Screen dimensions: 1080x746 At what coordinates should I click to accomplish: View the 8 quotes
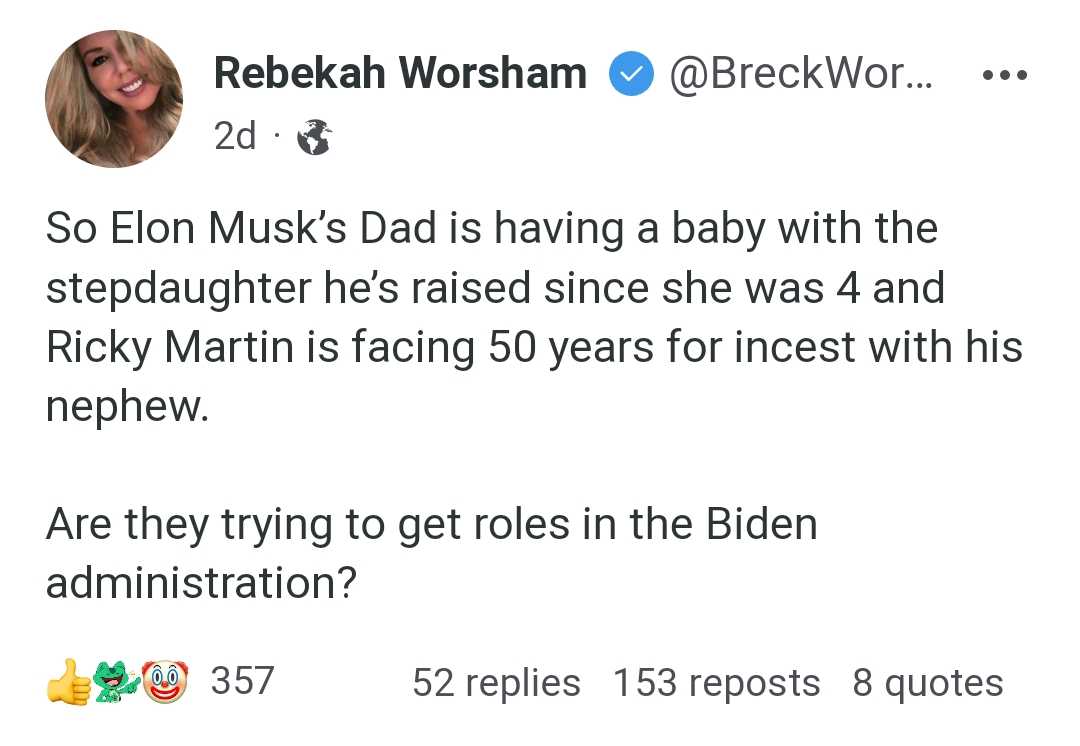click(x=928, y=683)
